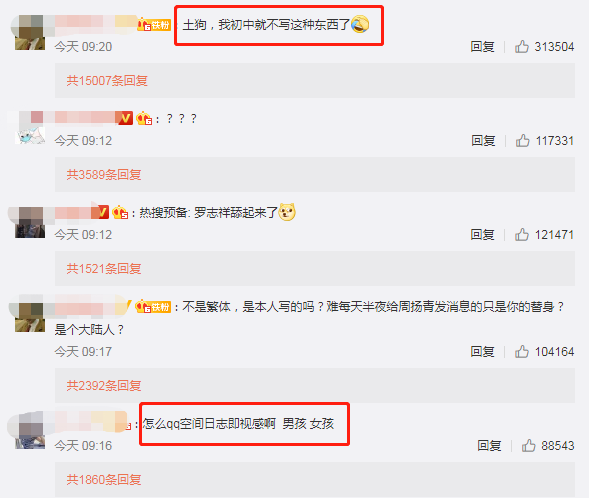Screen dimensions: 589x498
Task: Open avatar of first commenter at 09:20
Action: (x=30, y=32)
